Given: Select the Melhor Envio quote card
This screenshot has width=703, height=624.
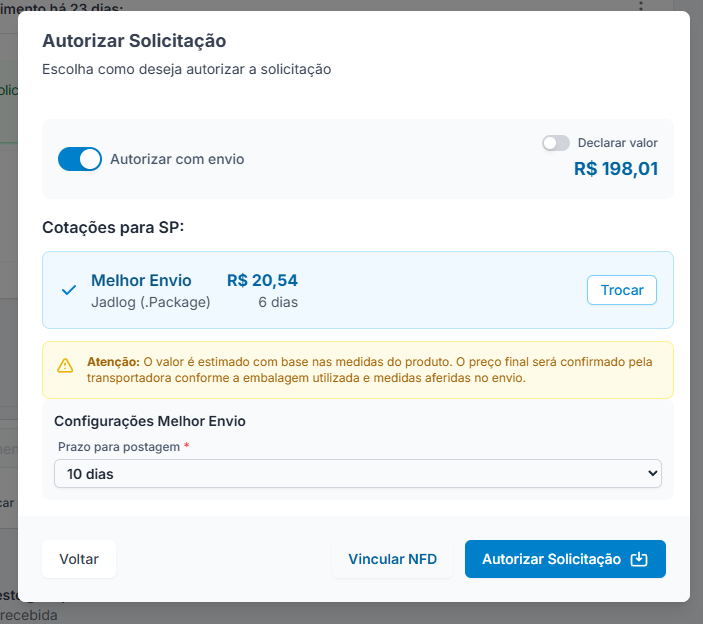Looking at the screenshot, I should [358, 290].
